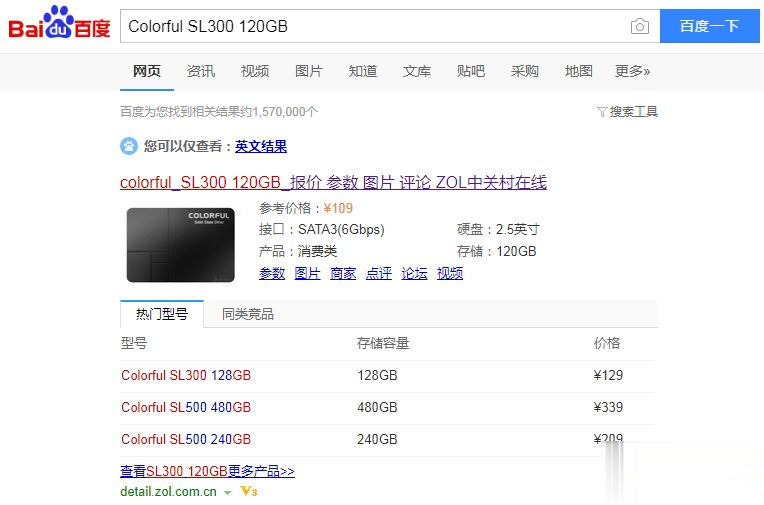This screenshot has width=764, height=505.
Task: Open the 点评 link
Action: (379, 273)
